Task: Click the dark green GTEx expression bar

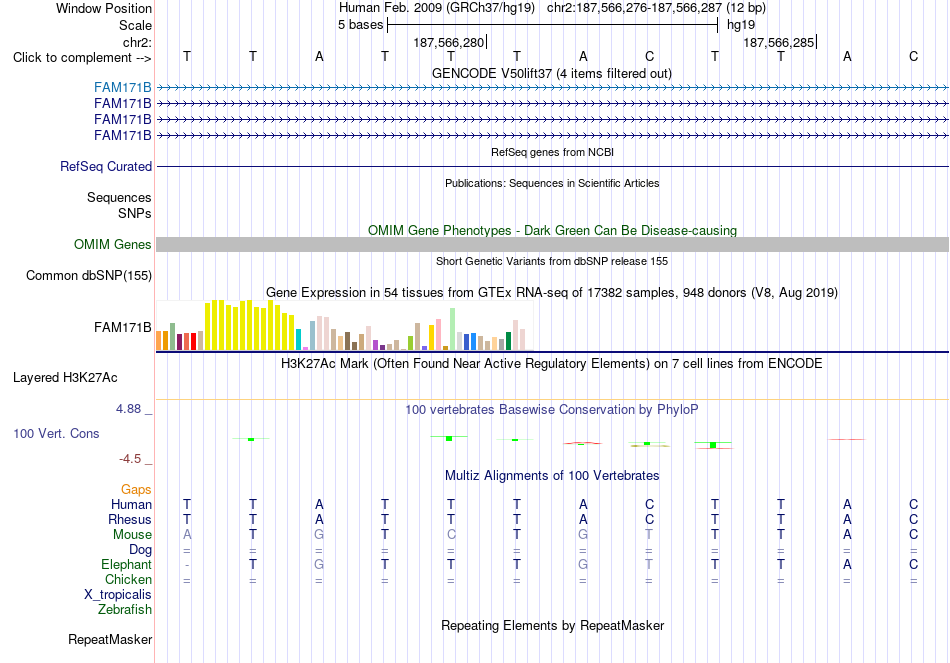Action: (508, 341)
